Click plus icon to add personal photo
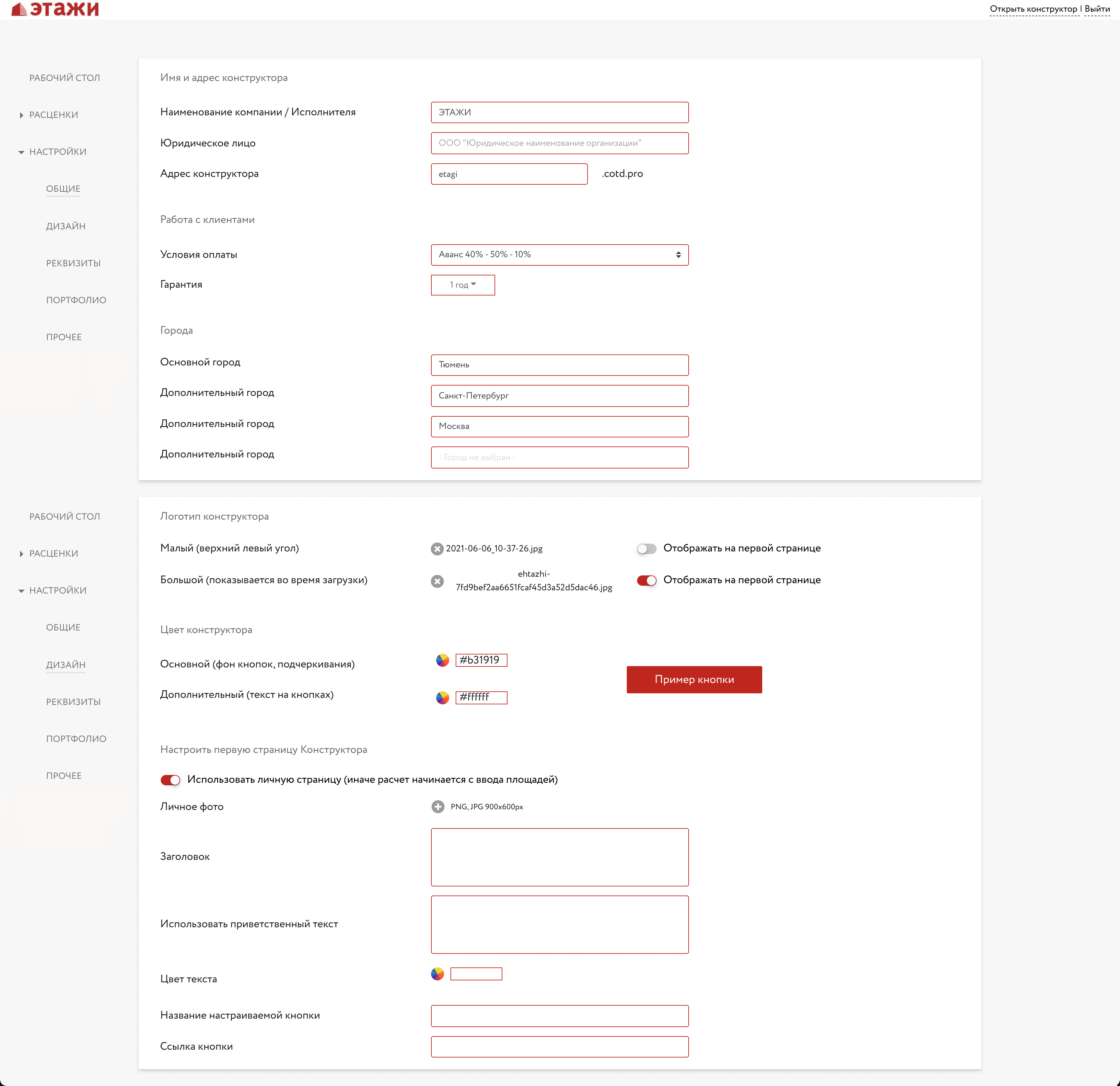This screenshot has height=1086, width=1120. click(438, 807)
